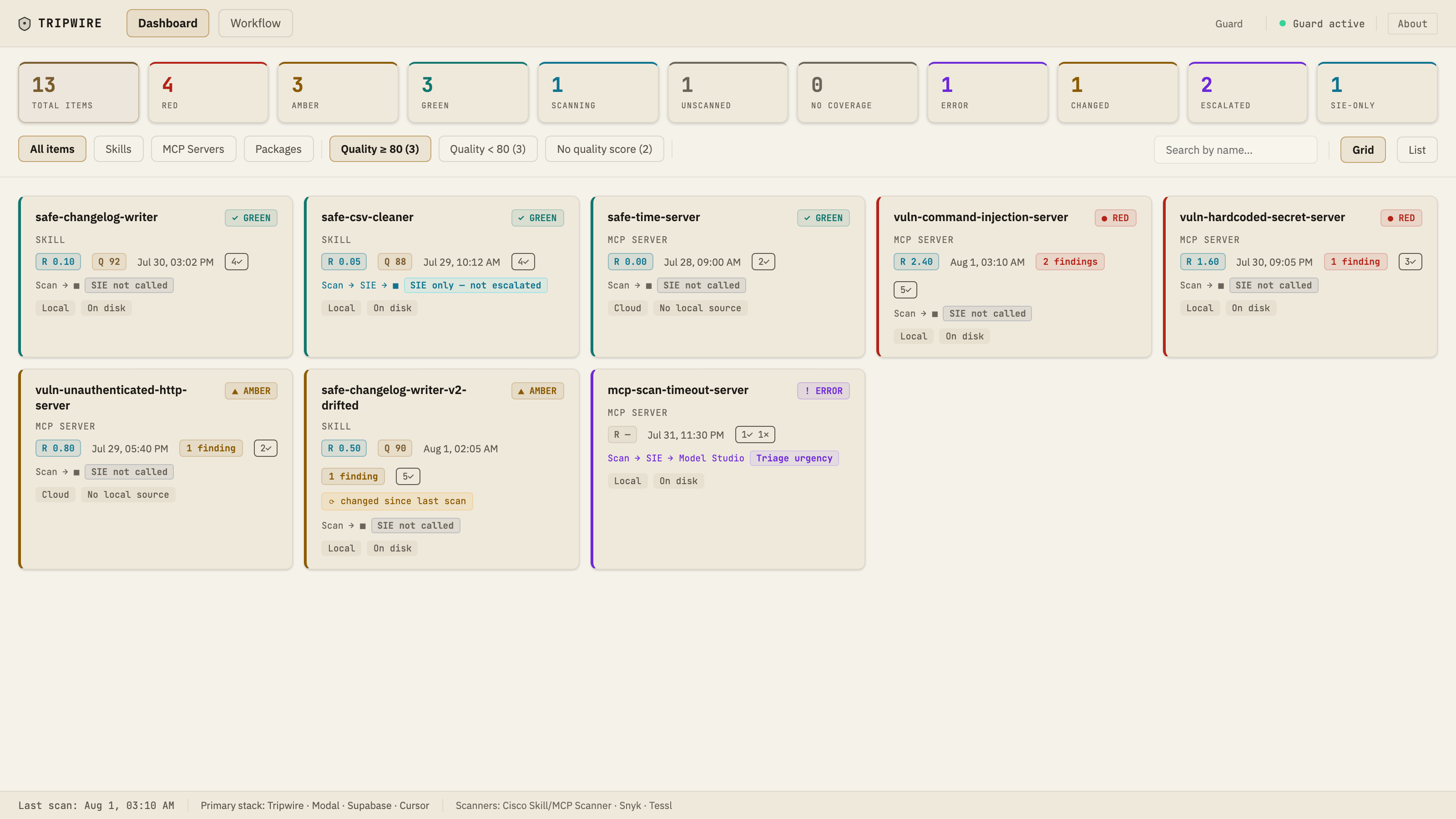This screenshot has width=1456, height=819.
Task: Filter by the 4 Red stat card
Action: point(208,92)
